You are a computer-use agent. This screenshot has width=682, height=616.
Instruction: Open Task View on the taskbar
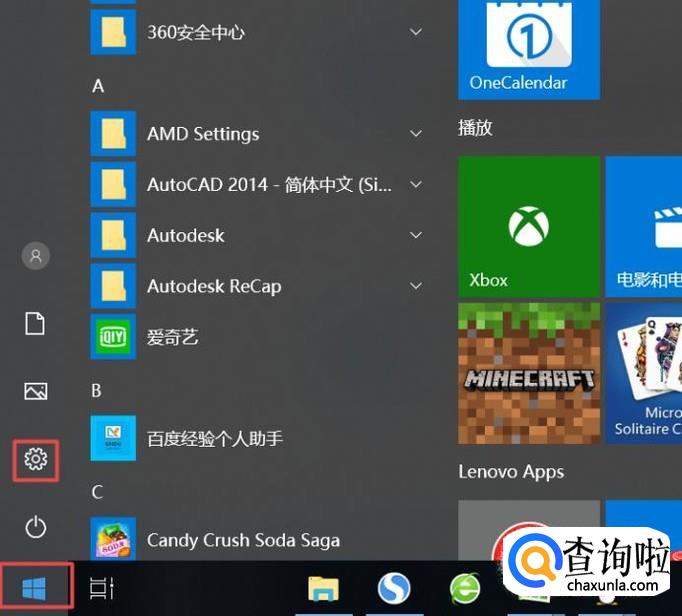(x=102, y=589)
